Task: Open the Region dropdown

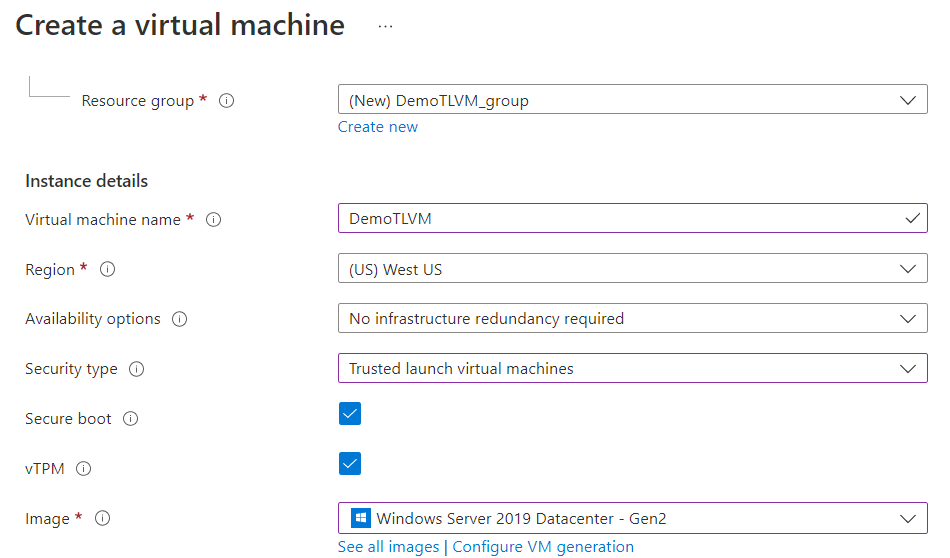Action: point(633,268)
